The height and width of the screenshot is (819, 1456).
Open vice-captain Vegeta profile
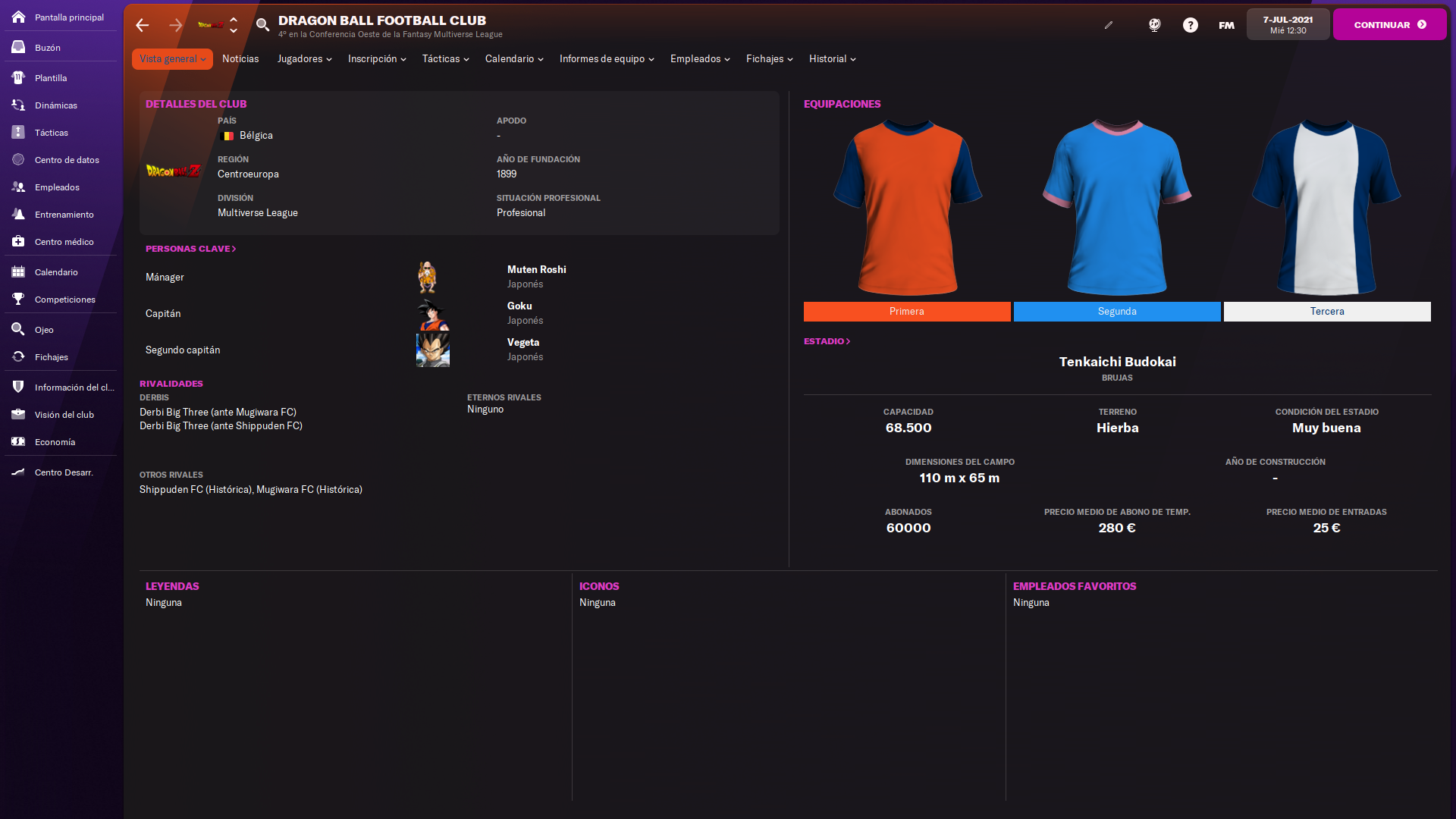(x=523, y=342)
